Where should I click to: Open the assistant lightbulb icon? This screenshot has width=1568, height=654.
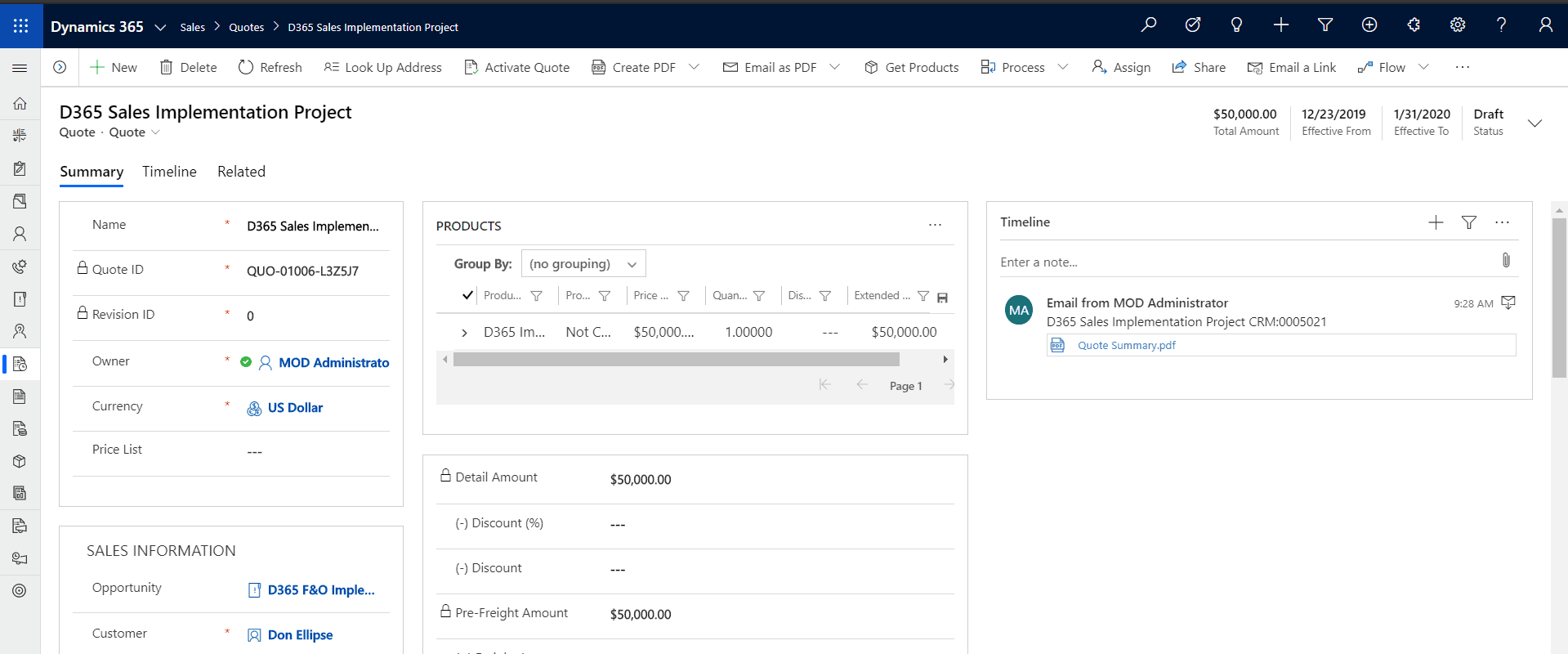[x=1236, y=25]
